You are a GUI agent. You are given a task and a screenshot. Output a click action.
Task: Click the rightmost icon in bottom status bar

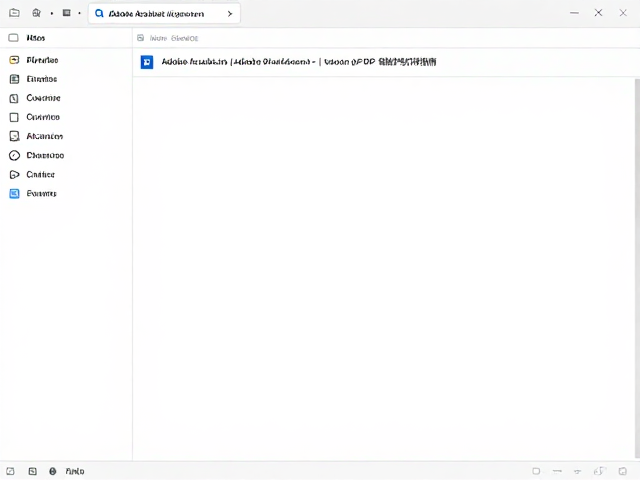[x=622, y=471]
